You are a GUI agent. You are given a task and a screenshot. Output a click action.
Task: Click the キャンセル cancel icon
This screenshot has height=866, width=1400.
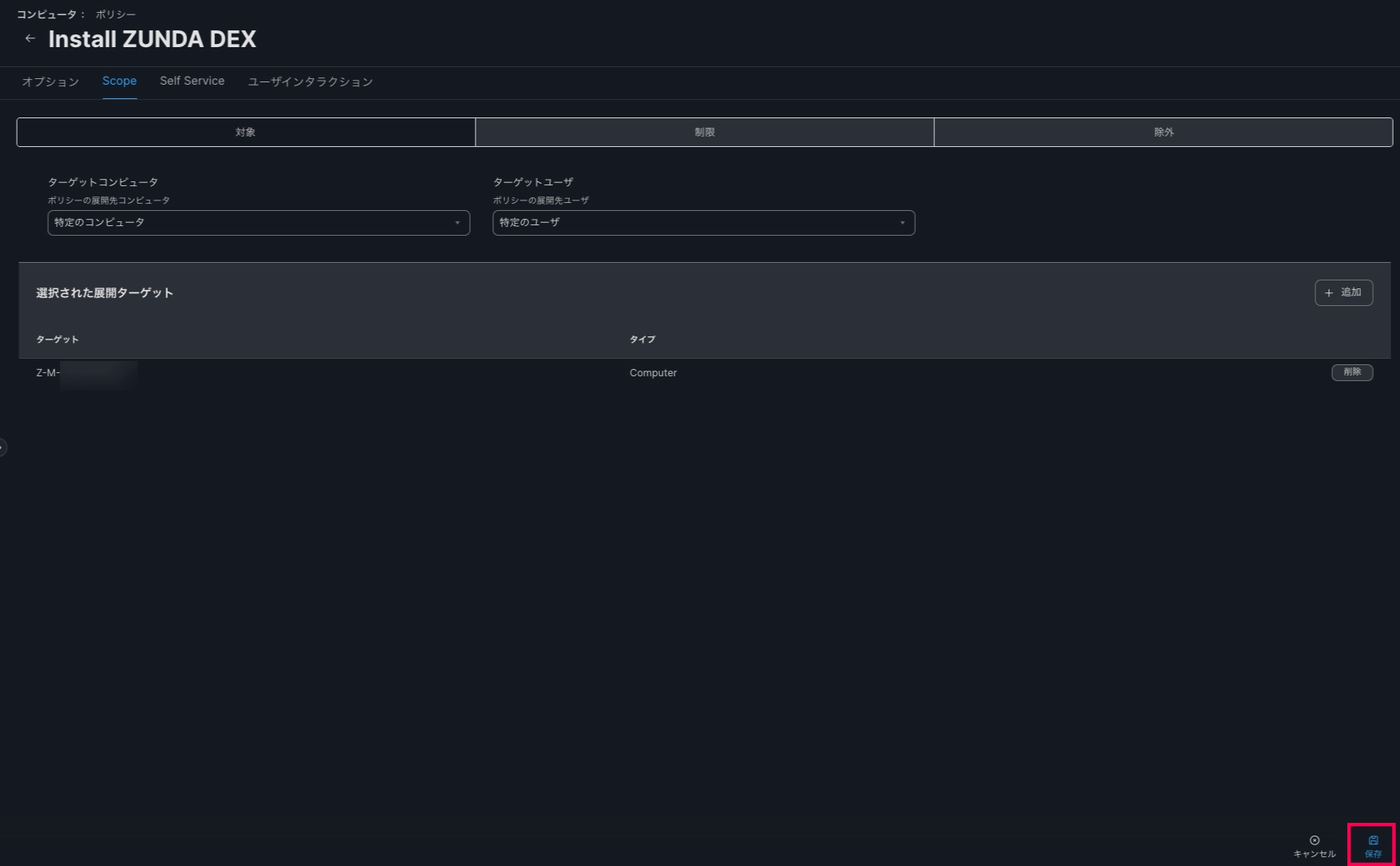pos(1314,840)
